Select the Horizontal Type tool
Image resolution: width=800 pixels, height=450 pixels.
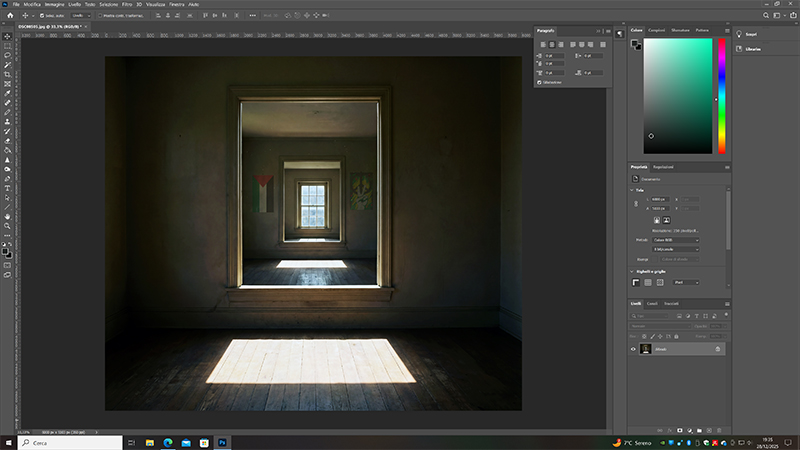(x=7, y=188)
